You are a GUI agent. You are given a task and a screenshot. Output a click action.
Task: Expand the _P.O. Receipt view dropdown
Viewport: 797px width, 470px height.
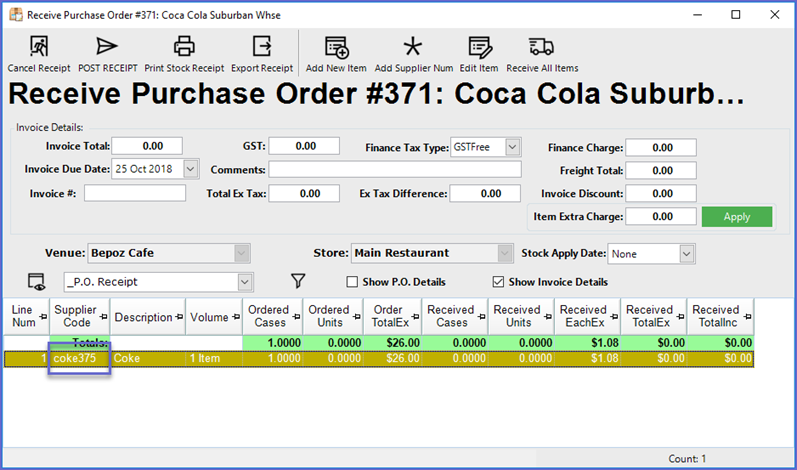tap(245, 282)
